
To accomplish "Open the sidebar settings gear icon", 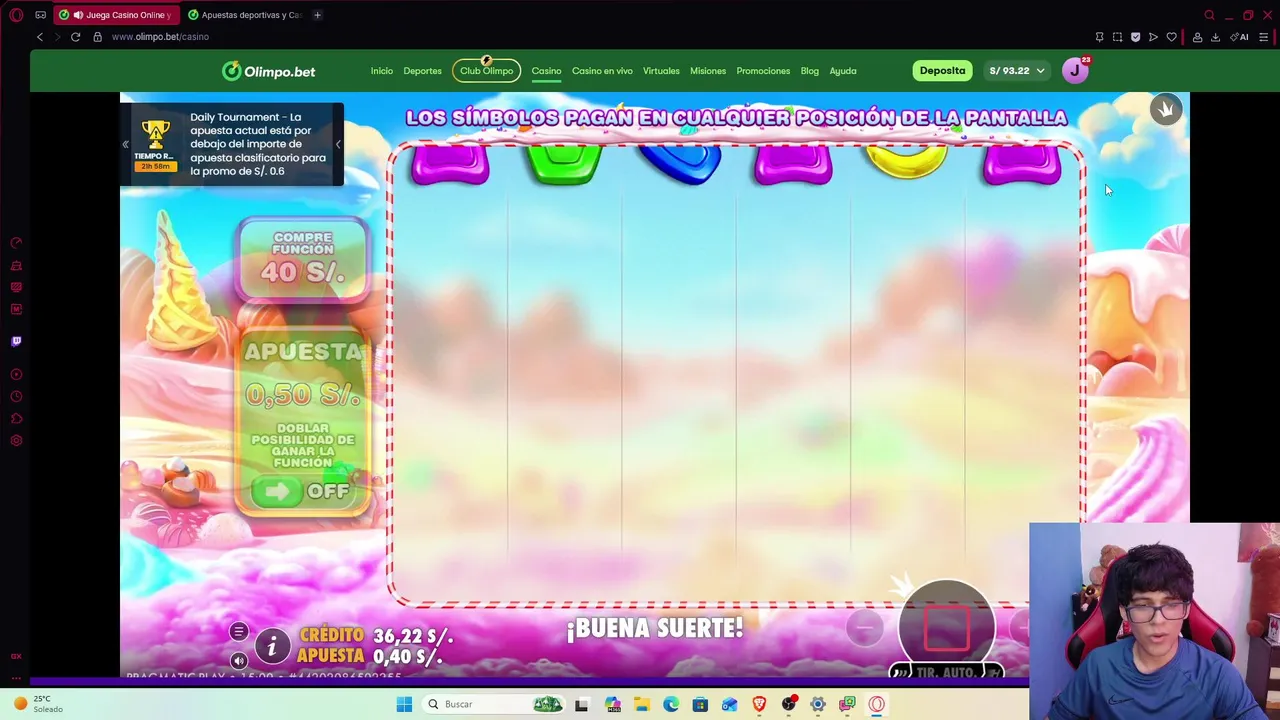I will tap(16, 441).
